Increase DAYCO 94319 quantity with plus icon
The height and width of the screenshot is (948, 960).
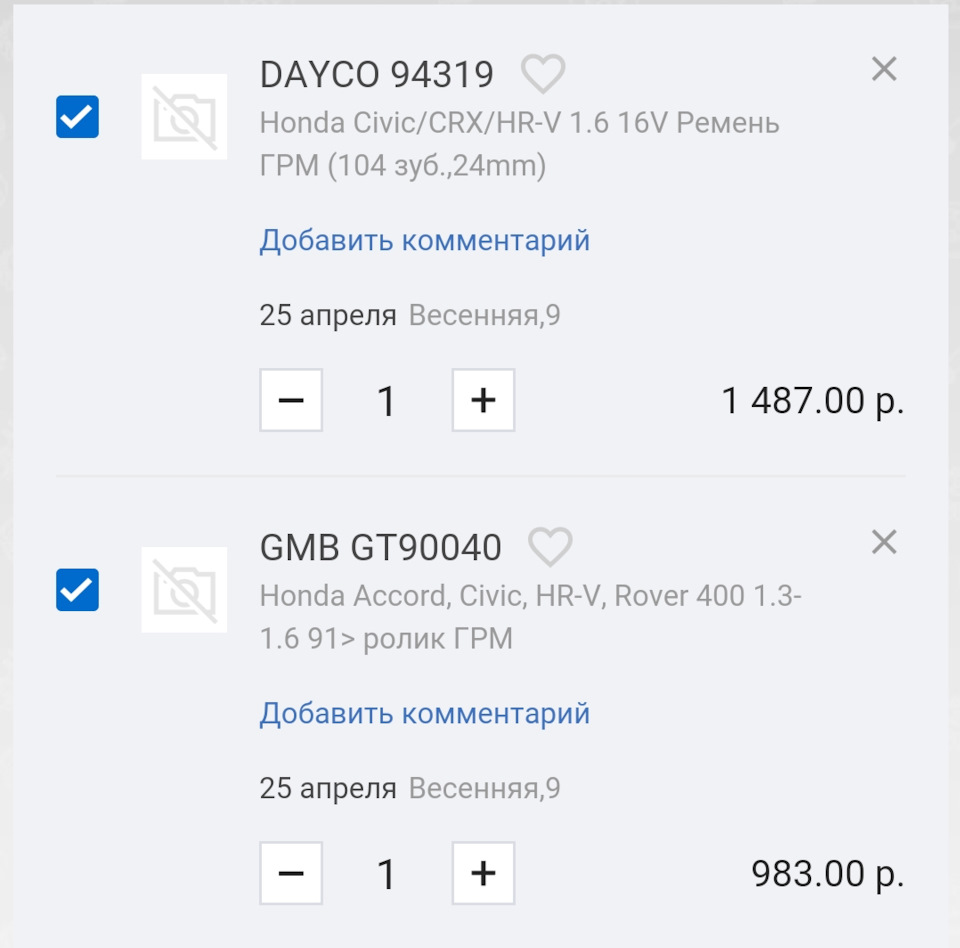(483, 400)
